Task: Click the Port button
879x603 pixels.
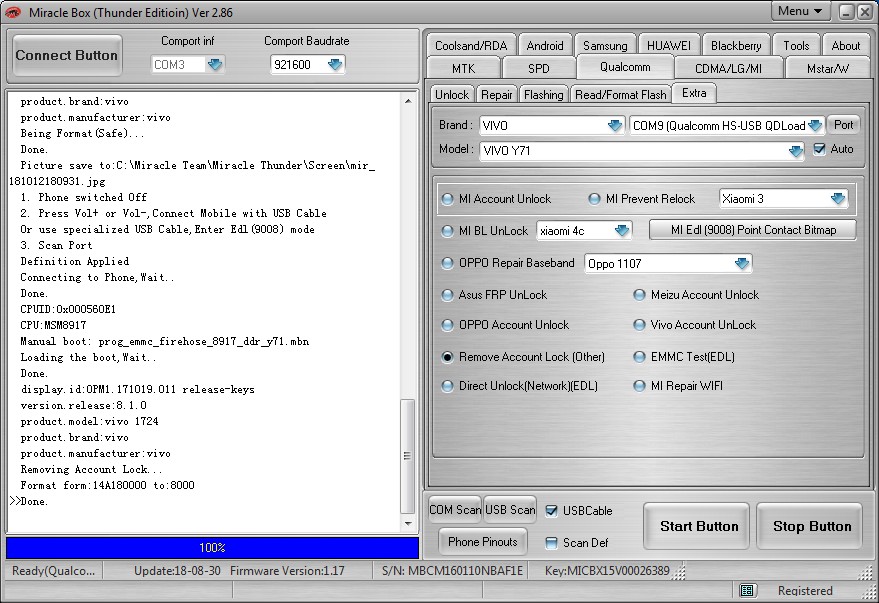Action: click(843, 125)
